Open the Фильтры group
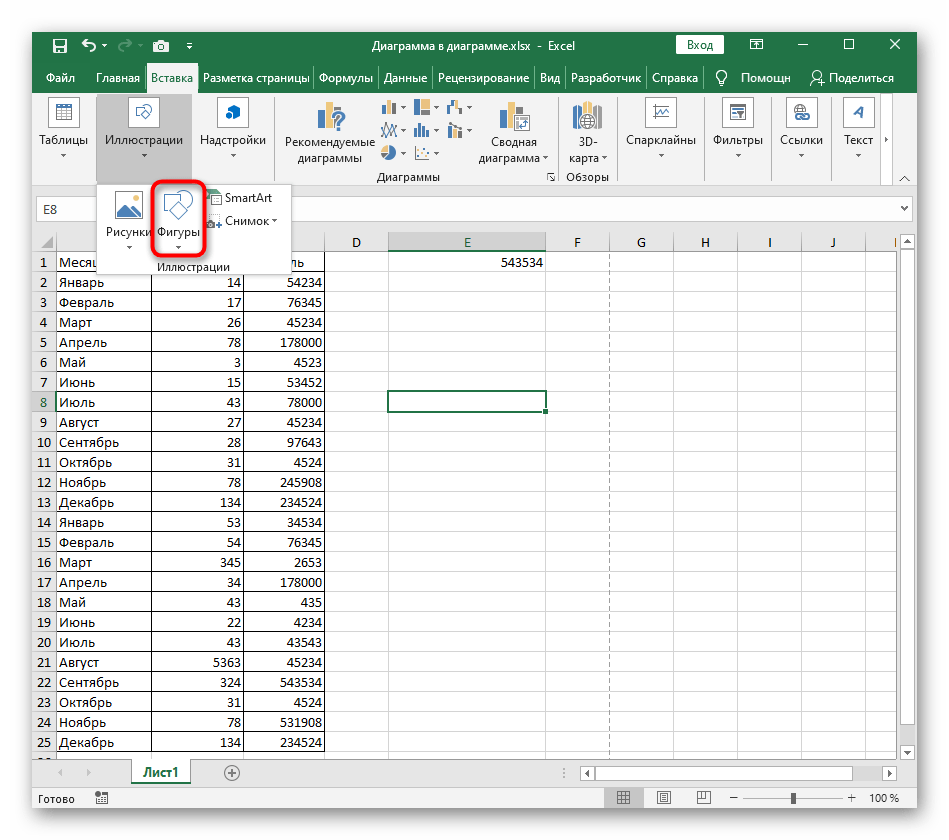 (738, 130)
